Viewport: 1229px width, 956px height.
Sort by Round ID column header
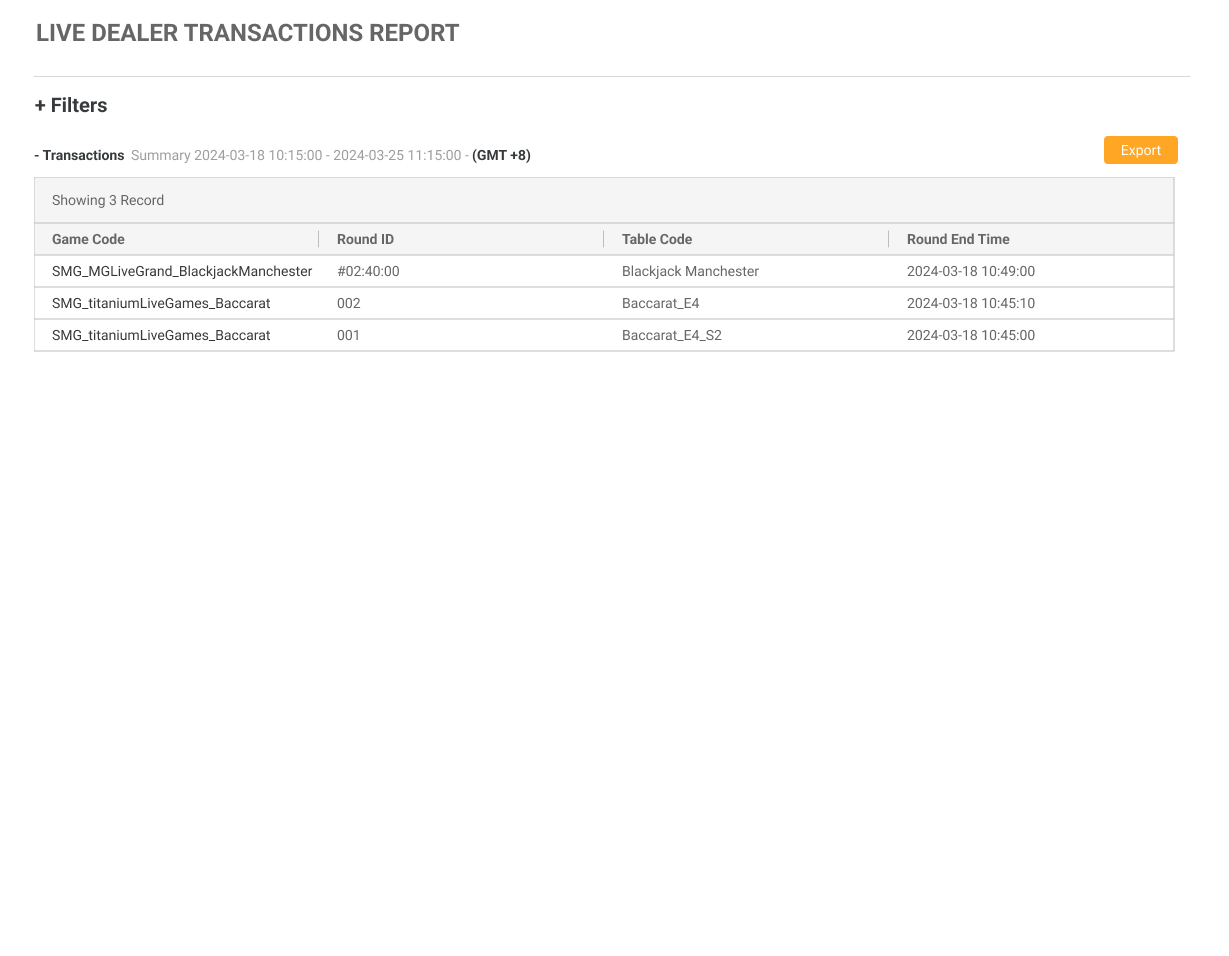pyautogui.click(x=365, y=239)
